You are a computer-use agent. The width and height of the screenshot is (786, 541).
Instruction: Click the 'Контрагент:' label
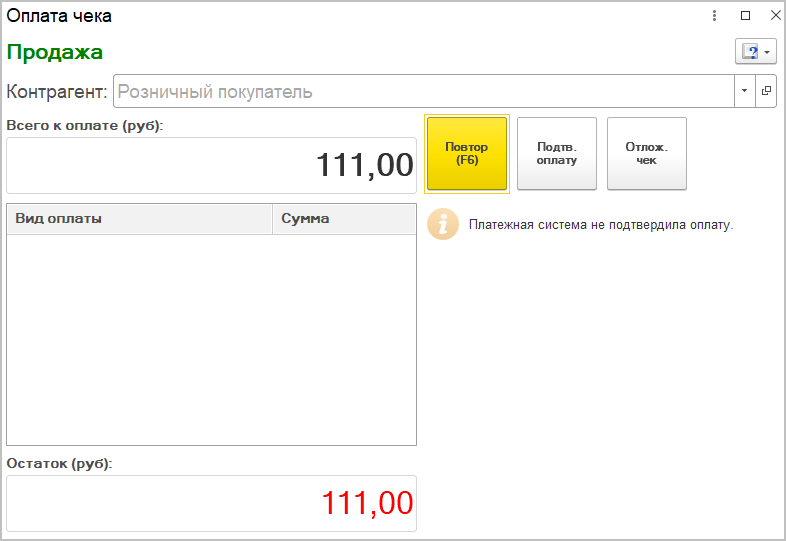(57, 92)
